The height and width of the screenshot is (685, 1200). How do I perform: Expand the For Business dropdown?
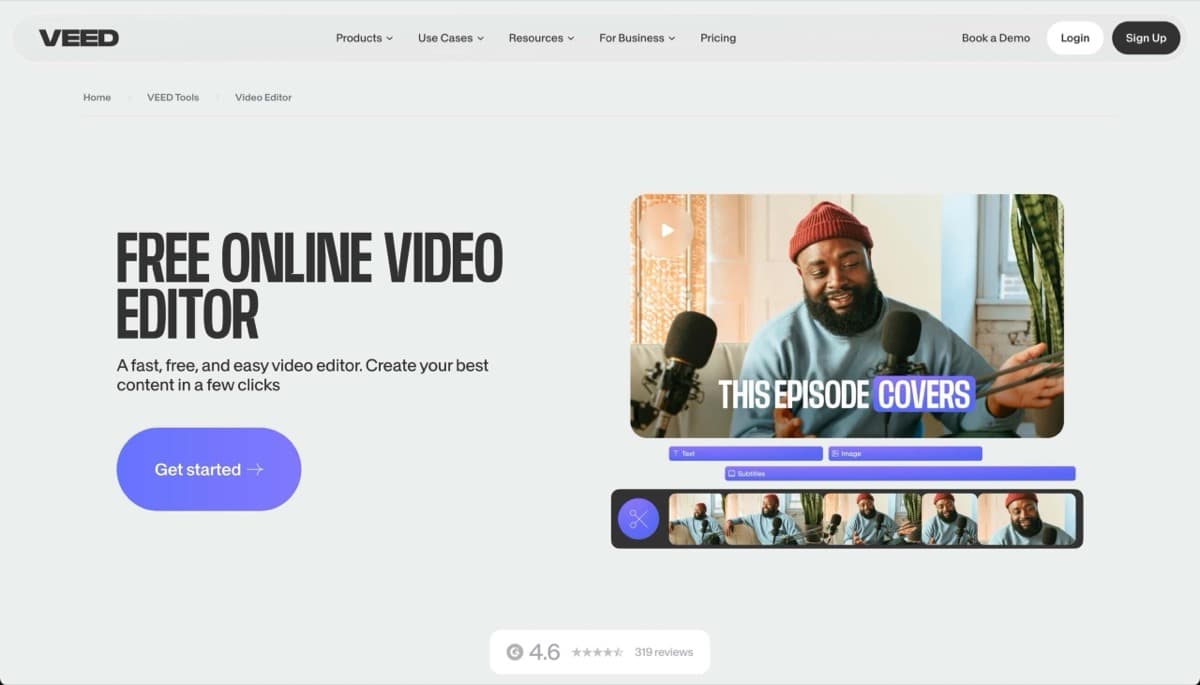636,38
